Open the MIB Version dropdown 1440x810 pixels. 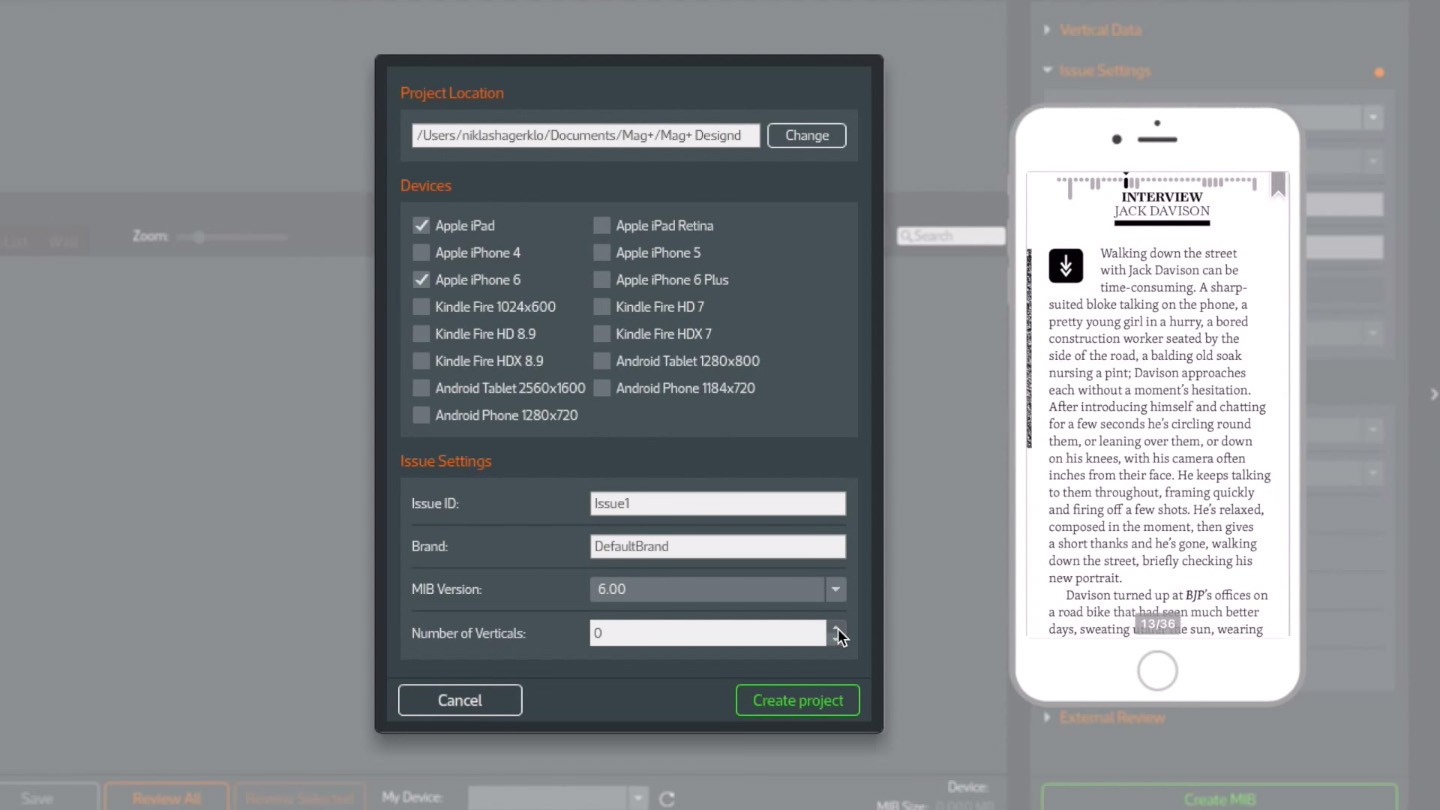point(835,589)
